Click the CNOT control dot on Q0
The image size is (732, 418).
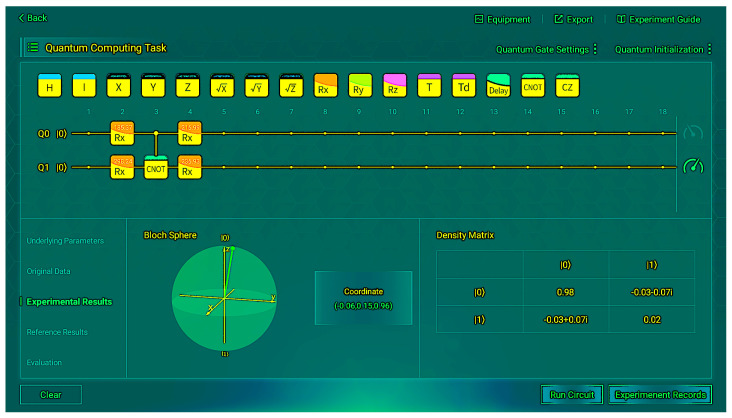coord(156,134)
